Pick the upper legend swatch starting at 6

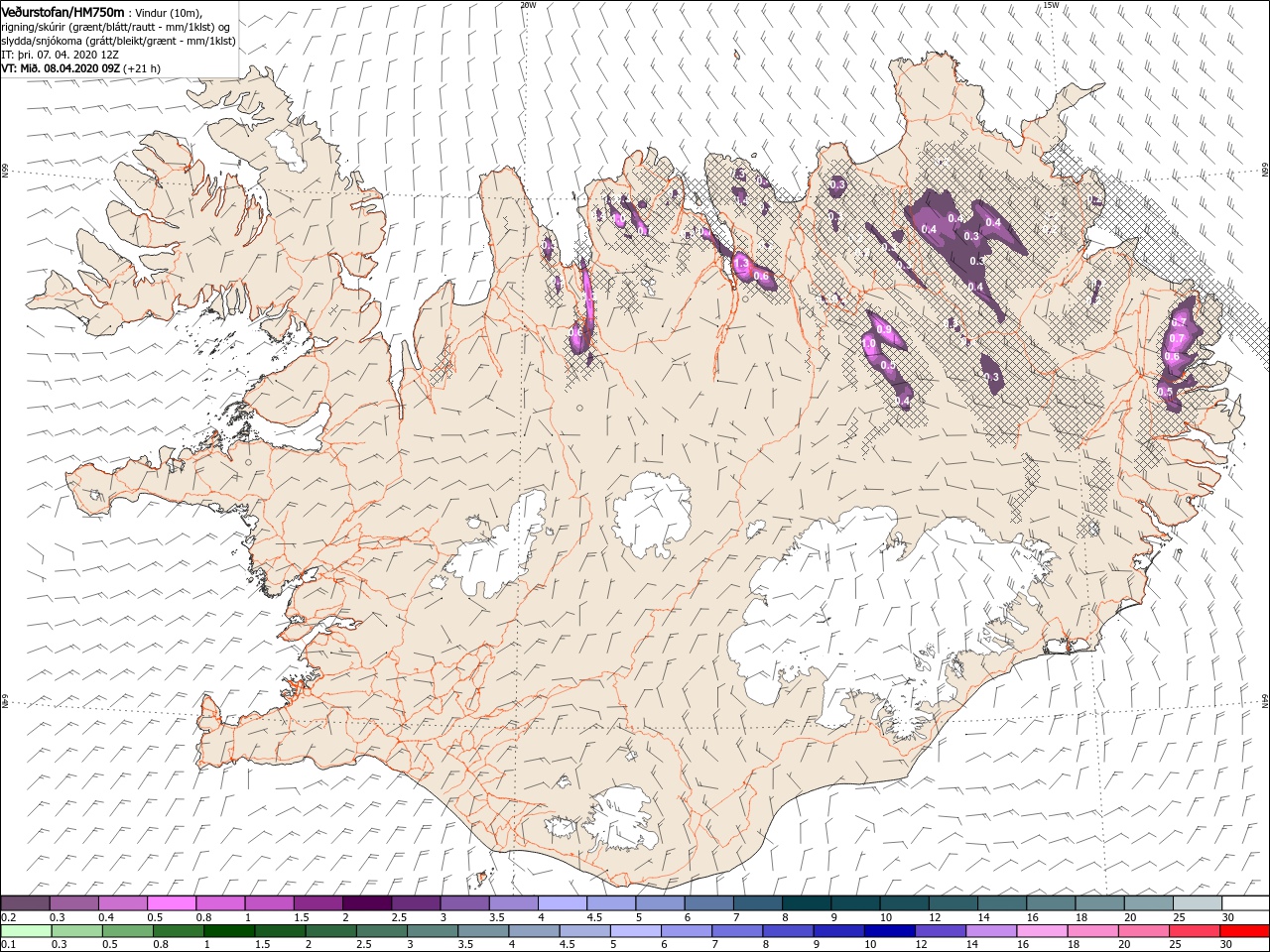click(708, 903)
